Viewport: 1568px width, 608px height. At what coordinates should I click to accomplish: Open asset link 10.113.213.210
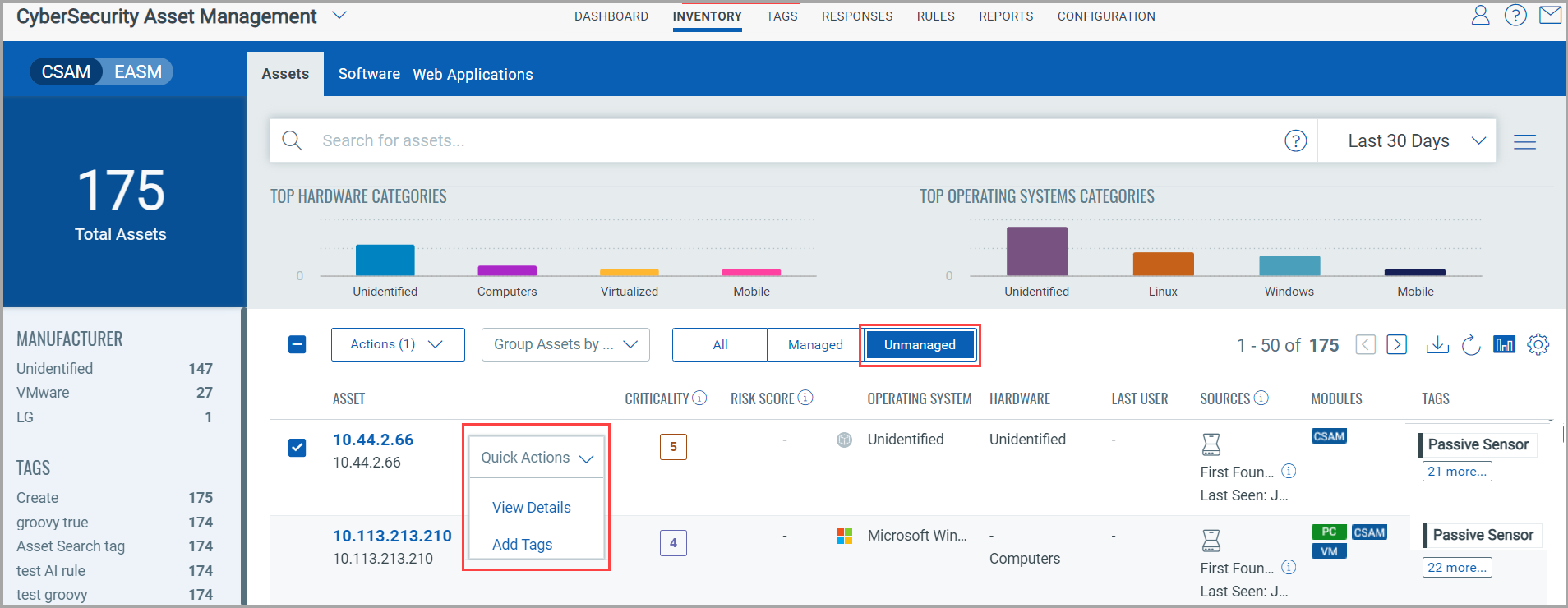point(392,536)
